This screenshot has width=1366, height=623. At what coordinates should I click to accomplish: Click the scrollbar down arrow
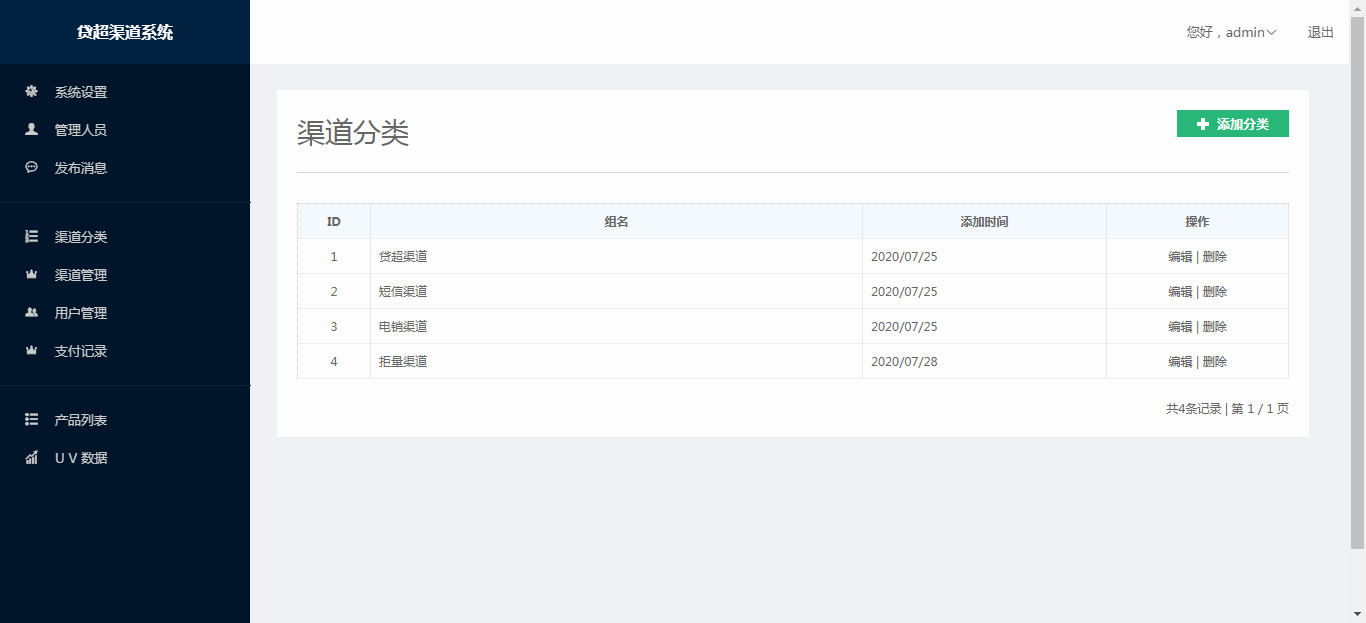coord(1357,614)
